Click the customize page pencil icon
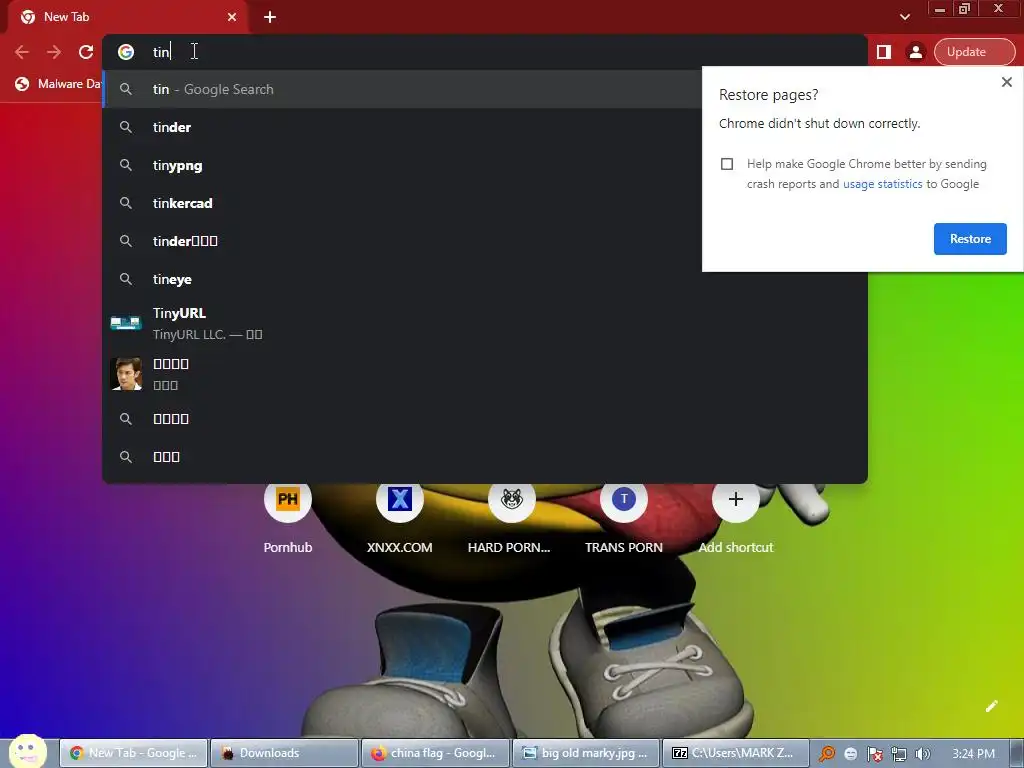This screenshot has height=768, width=1024. [991, 706]
